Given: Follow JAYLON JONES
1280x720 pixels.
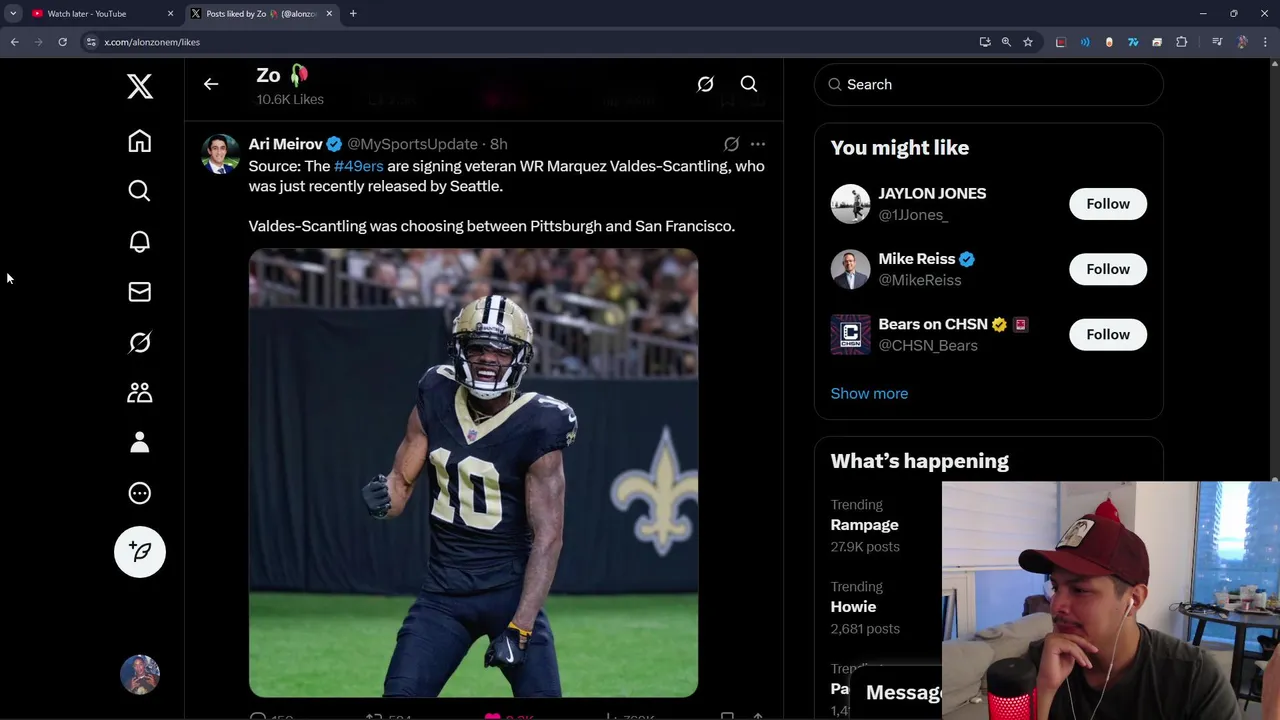Looking at the screenshot, I should coord(1108,204).
